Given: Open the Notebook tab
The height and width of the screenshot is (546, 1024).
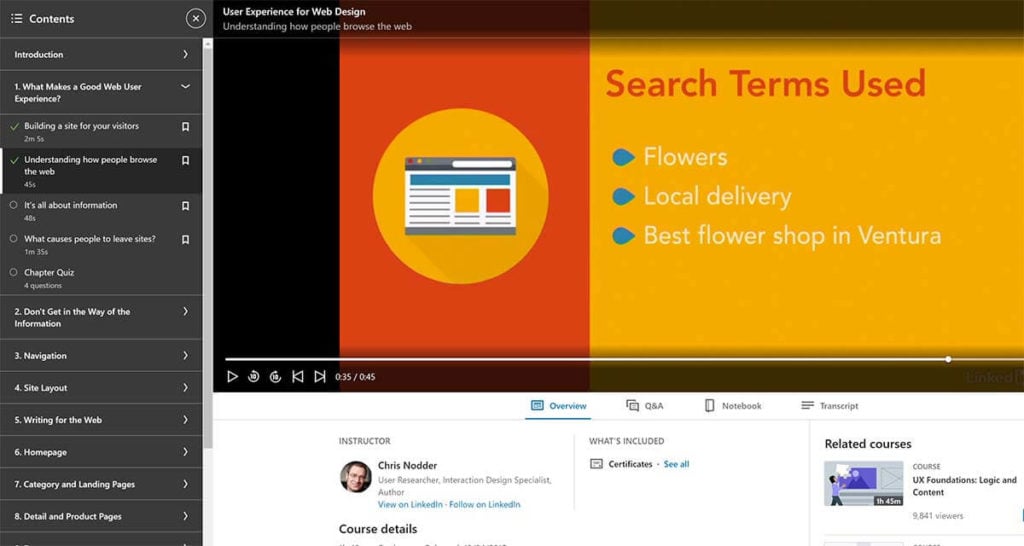Looking at the screenshot, I should [733, 406].
